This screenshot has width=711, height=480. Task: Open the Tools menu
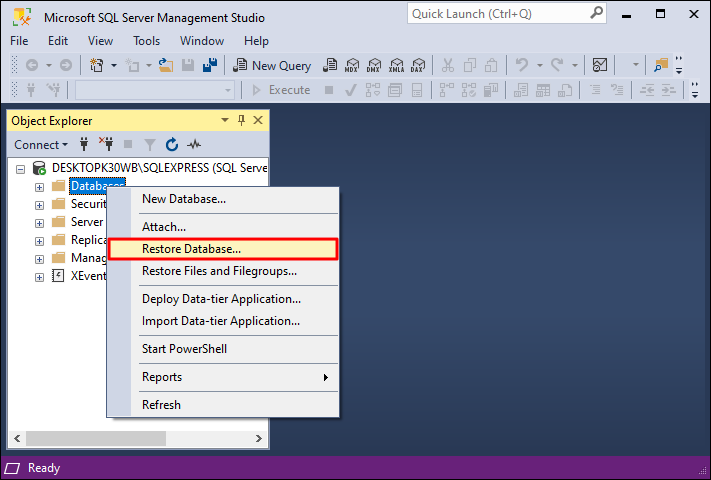click(x=146, y=41)
